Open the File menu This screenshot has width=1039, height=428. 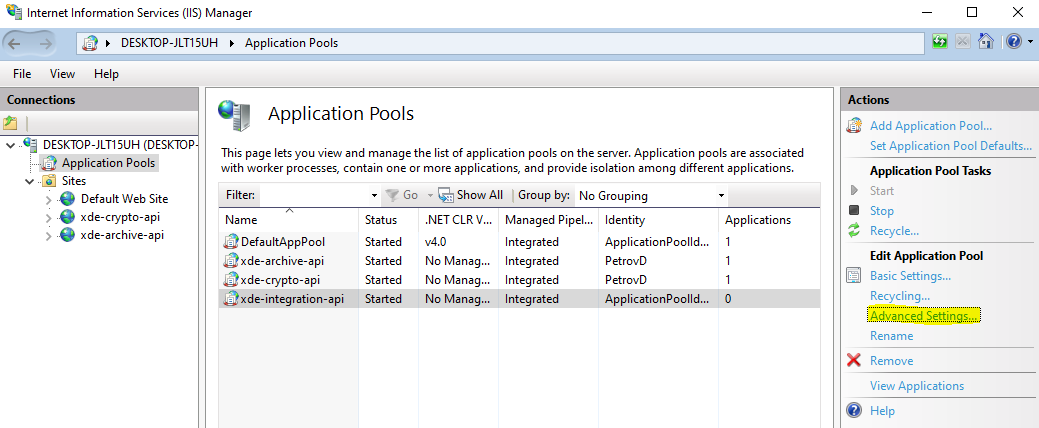point(22,74)
